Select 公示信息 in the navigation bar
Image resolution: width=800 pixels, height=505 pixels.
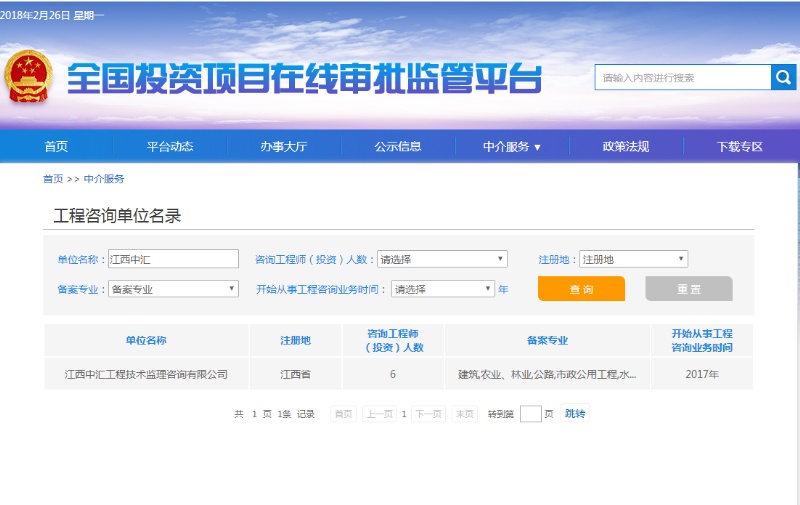398,147
